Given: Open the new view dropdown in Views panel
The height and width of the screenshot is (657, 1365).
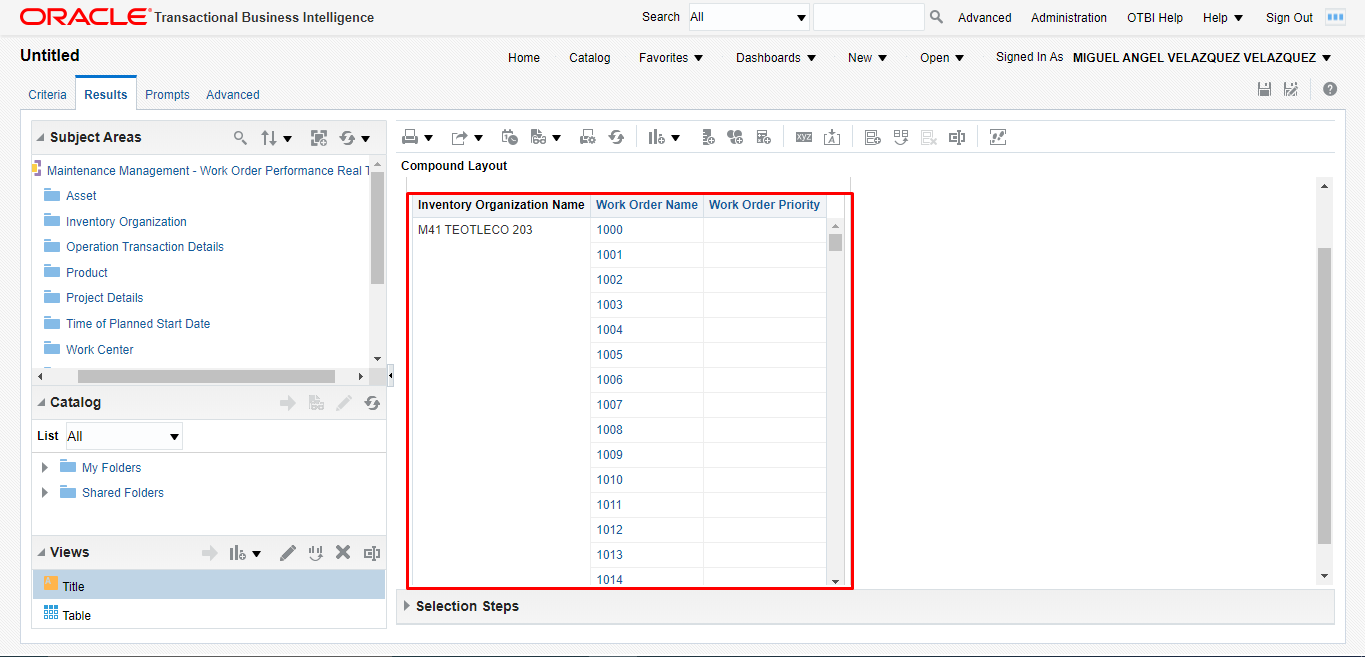Looking at the screenshot, I should click(256, 554).
